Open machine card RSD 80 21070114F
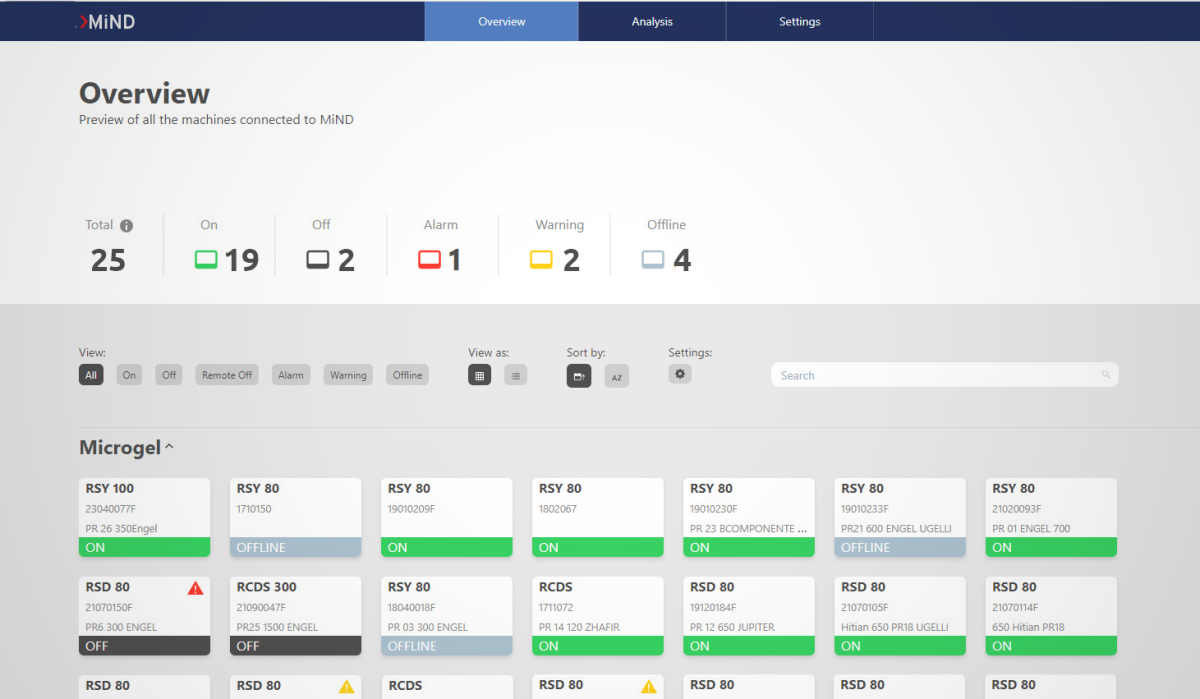The image size is (1200, 699). pyautogui.click(x=1051, y=616)
